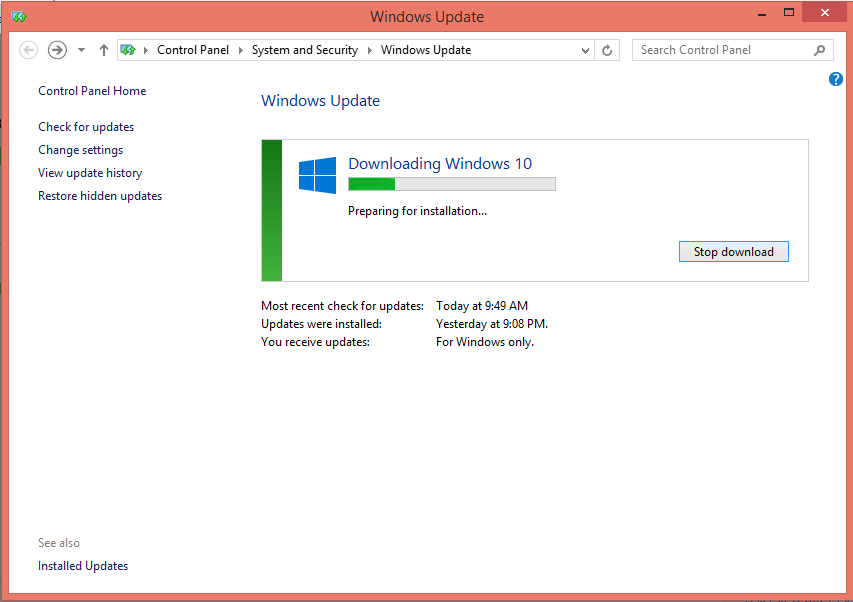Open the Change settings link

point(81,150)
